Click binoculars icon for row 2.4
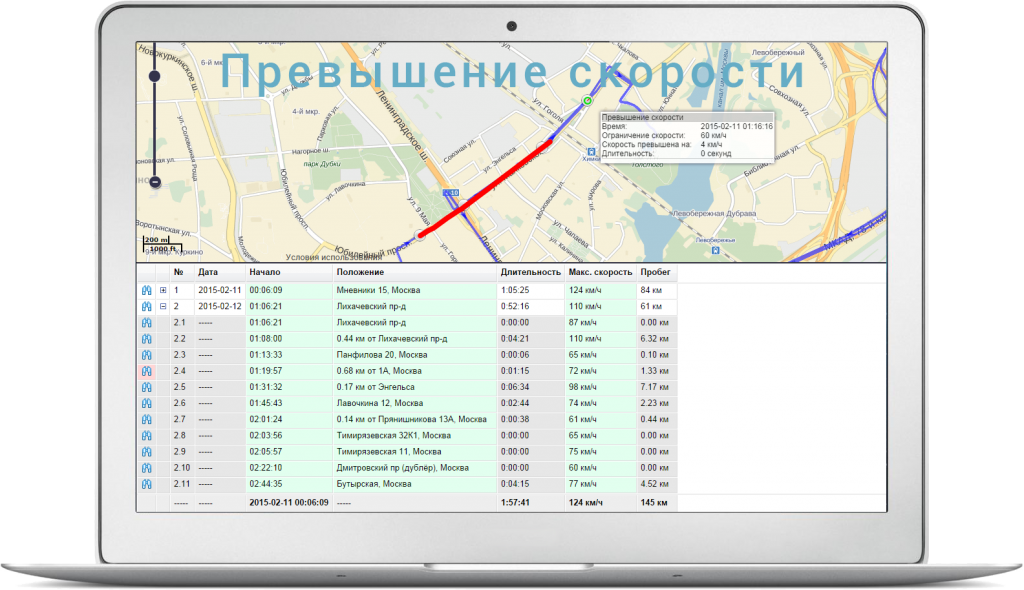Image resolution: width=1024 pixels, height=590 pixels. [146, 371]
